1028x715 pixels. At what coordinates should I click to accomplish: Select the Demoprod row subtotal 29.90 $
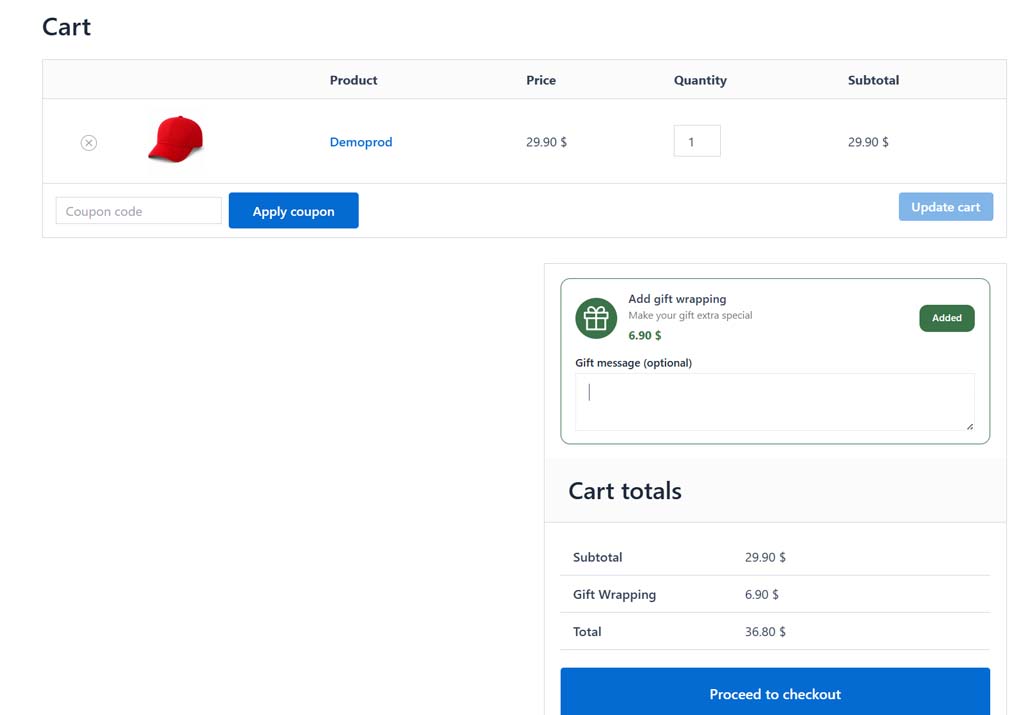tap(868, 142)
